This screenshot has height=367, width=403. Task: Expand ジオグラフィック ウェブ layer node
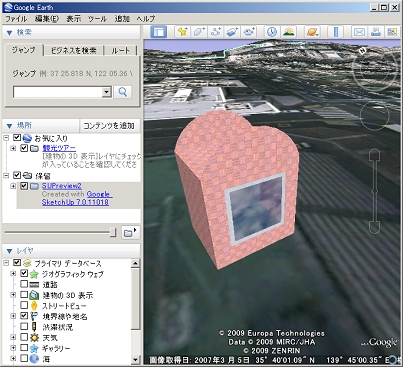[13, 274]
